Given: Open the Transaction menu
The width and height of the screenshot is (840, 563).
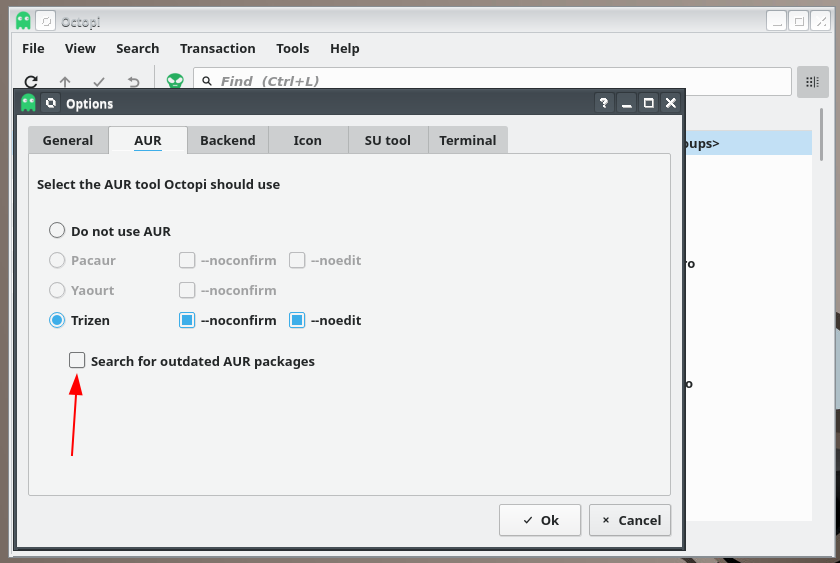Looking at the screenshot, I should click(218, 48).
